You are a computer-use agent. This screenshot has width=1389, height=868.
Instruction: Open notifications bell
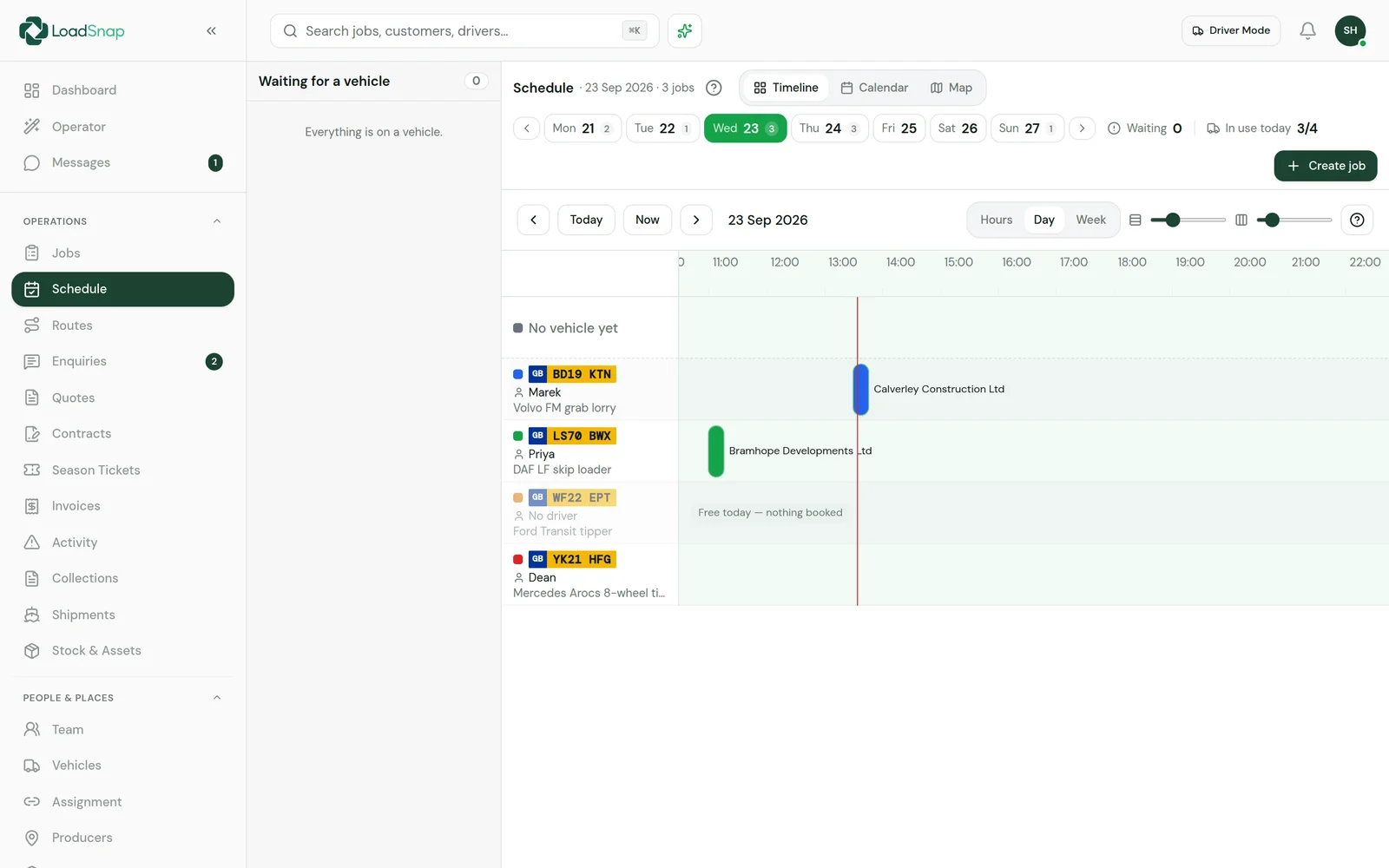(x=1307, y=30)
